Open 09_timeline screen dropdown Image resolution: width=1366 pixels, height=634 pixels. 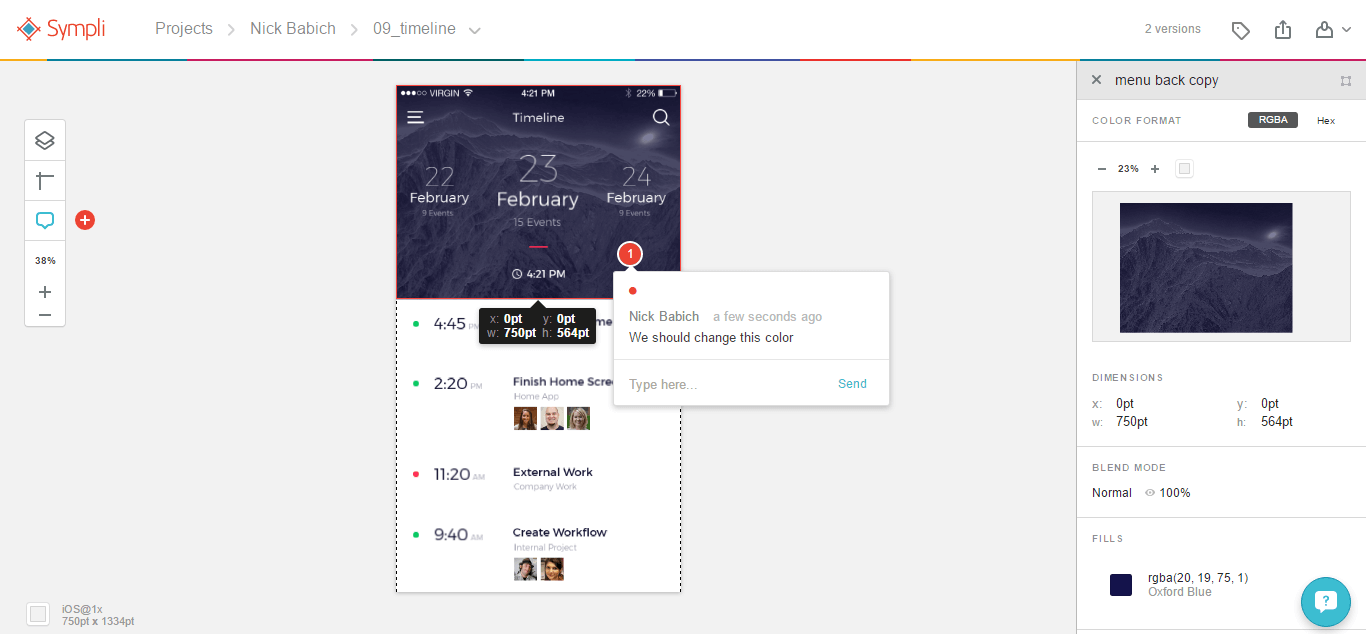pyautogui.click(x=475, y=30)
